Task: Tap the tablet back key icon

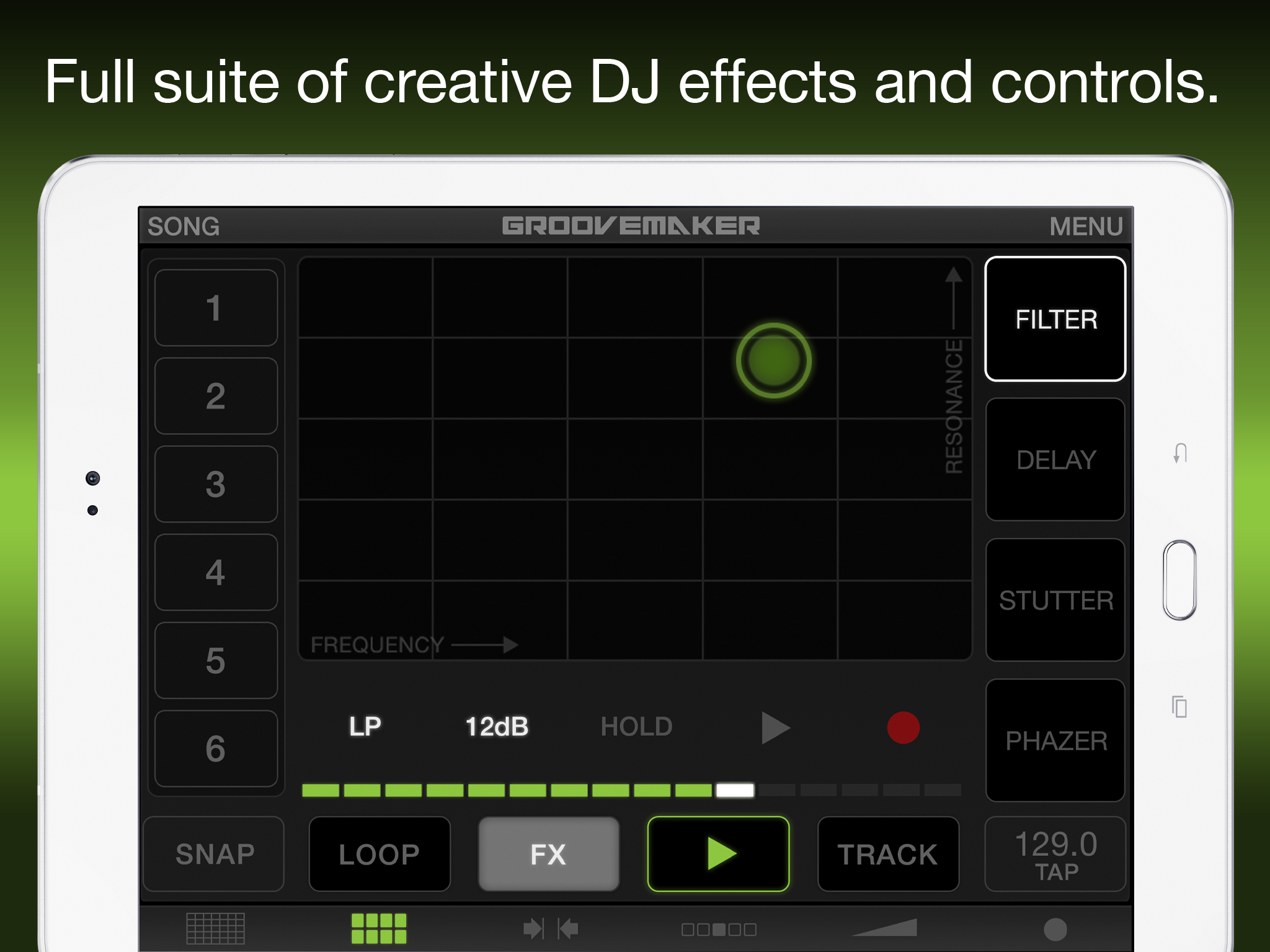Action: 1180,453
